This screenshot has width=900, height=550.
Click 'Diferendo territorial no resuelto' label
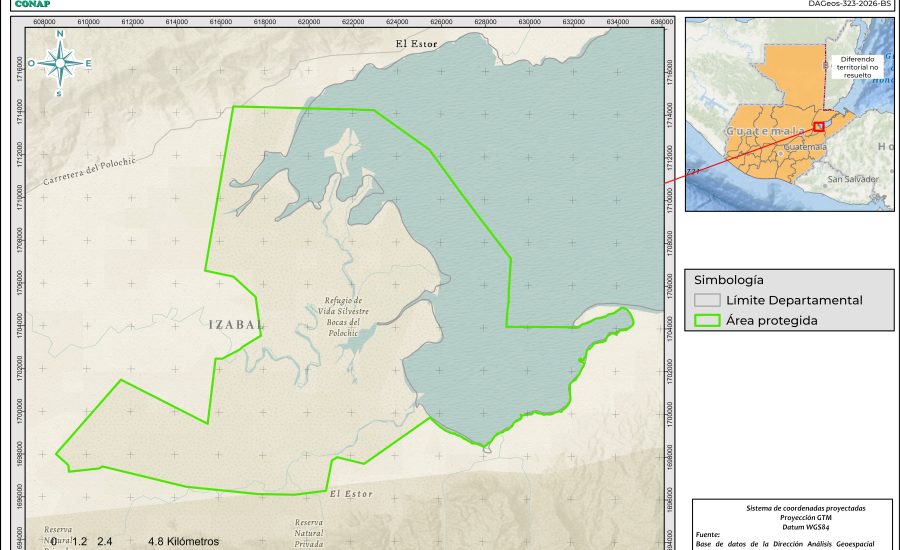[x=859, y=67]
